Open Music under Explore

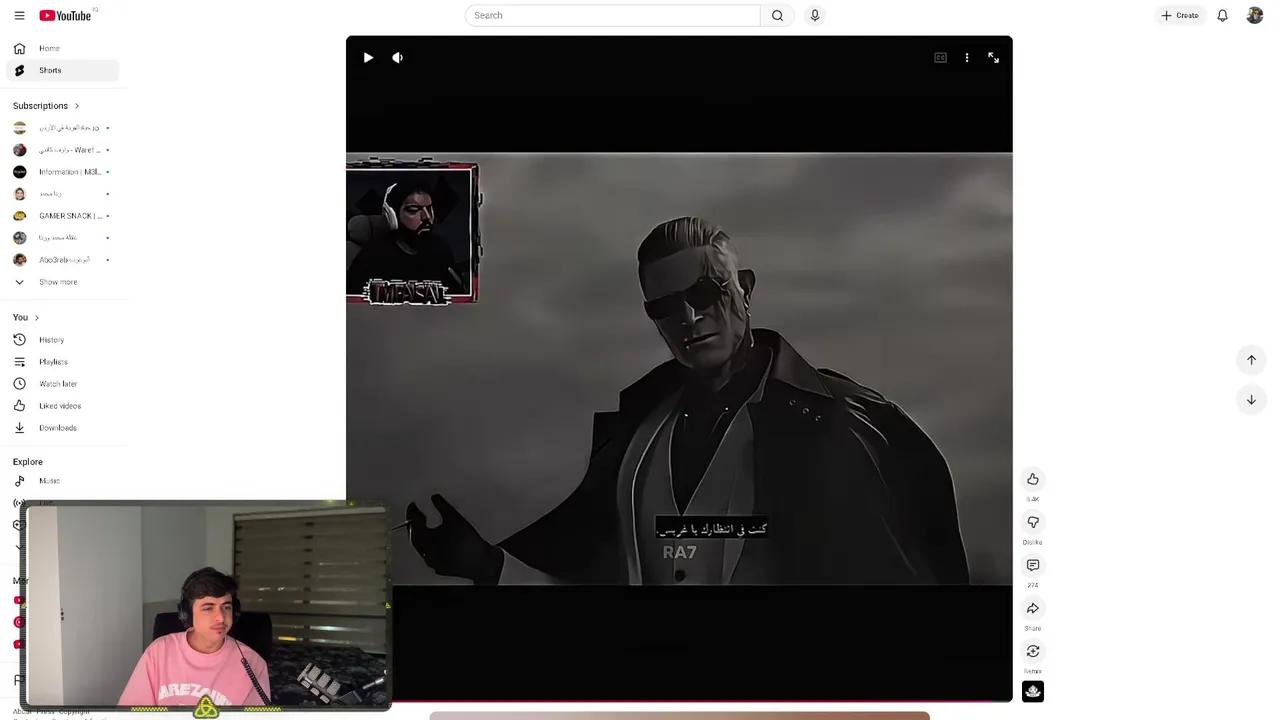pos(63,481)
